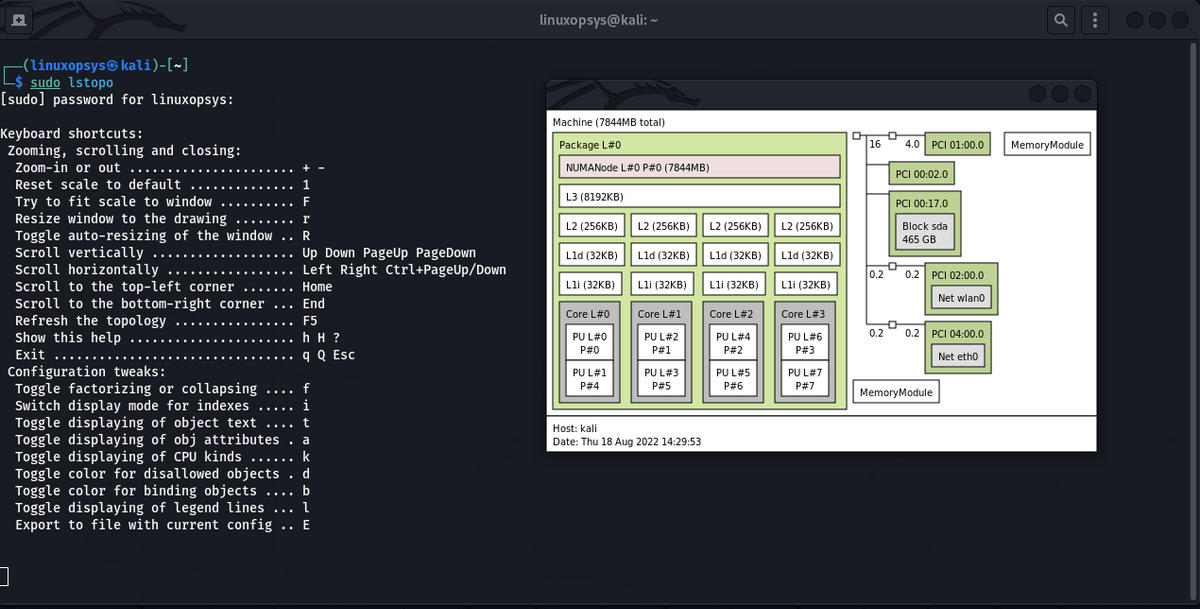Close the lstopo topology window
This screenshot has height=609, width=1200.
1080,94
